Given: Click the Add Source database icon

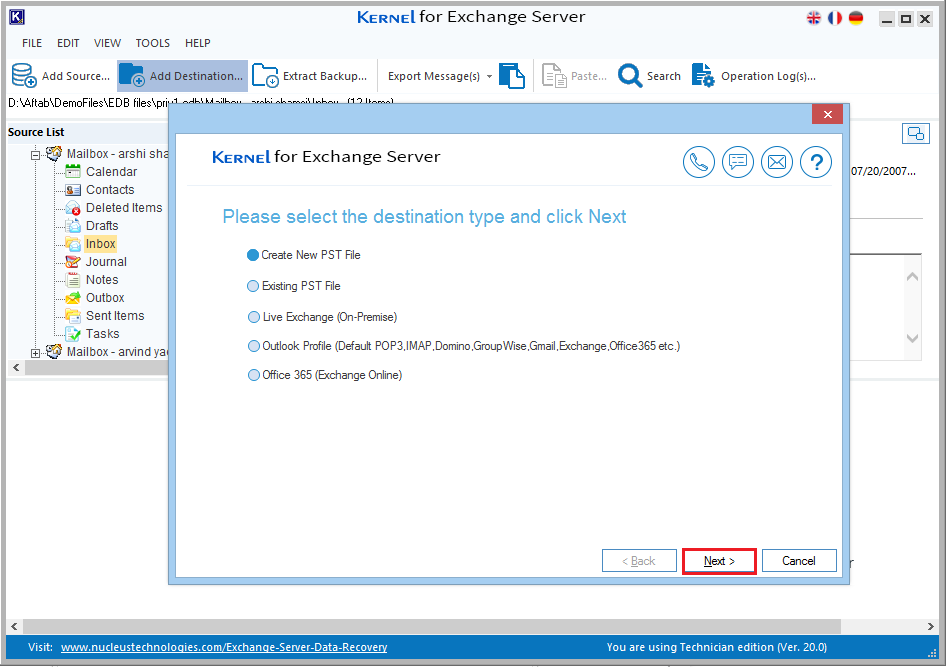Looking at the screenshot, I should pos(24,75).
